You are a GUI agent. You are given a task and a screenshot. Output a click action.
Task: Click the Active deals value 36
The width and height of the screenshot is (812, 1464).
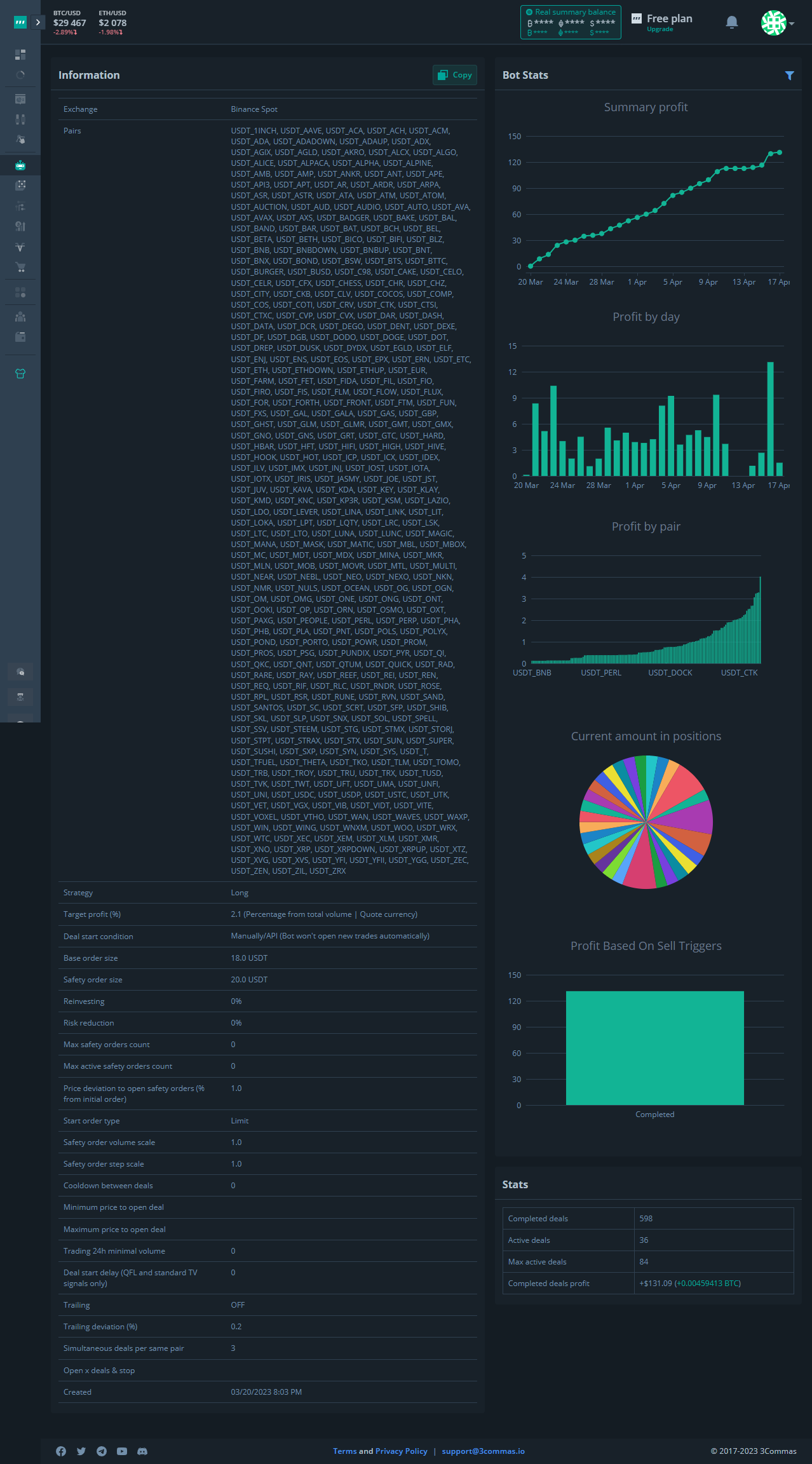point(644,1240)
